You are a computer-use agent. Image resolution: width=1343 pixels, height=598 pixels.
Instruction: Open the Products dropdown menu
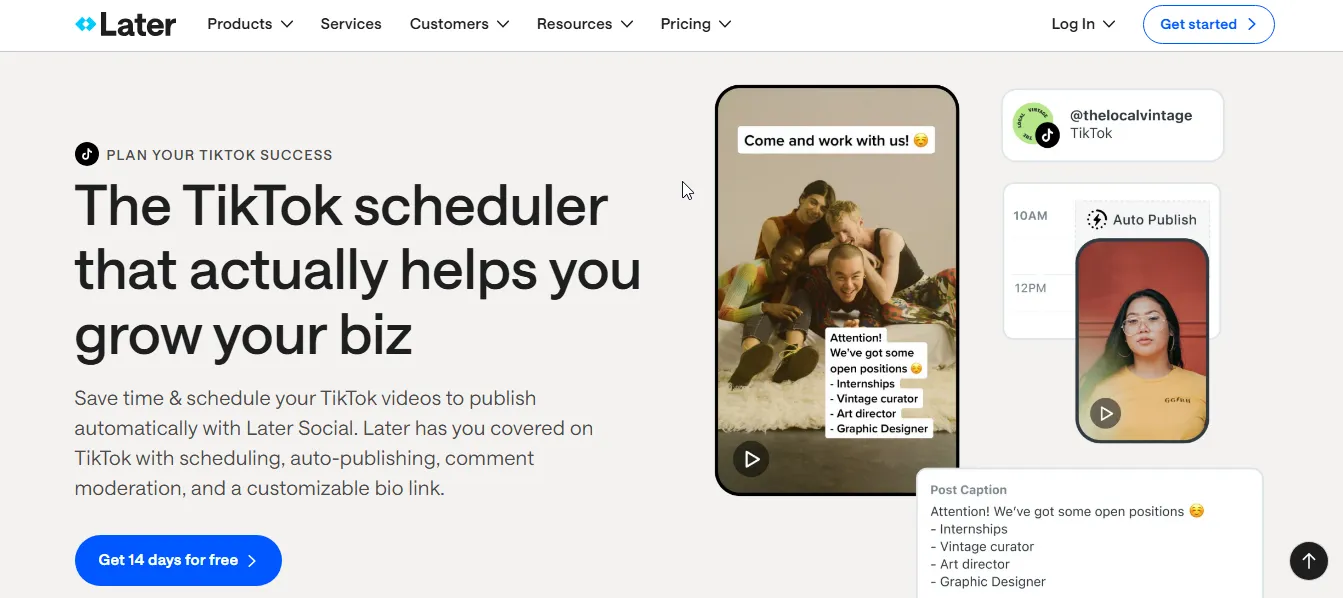click(x=250, y=24)
